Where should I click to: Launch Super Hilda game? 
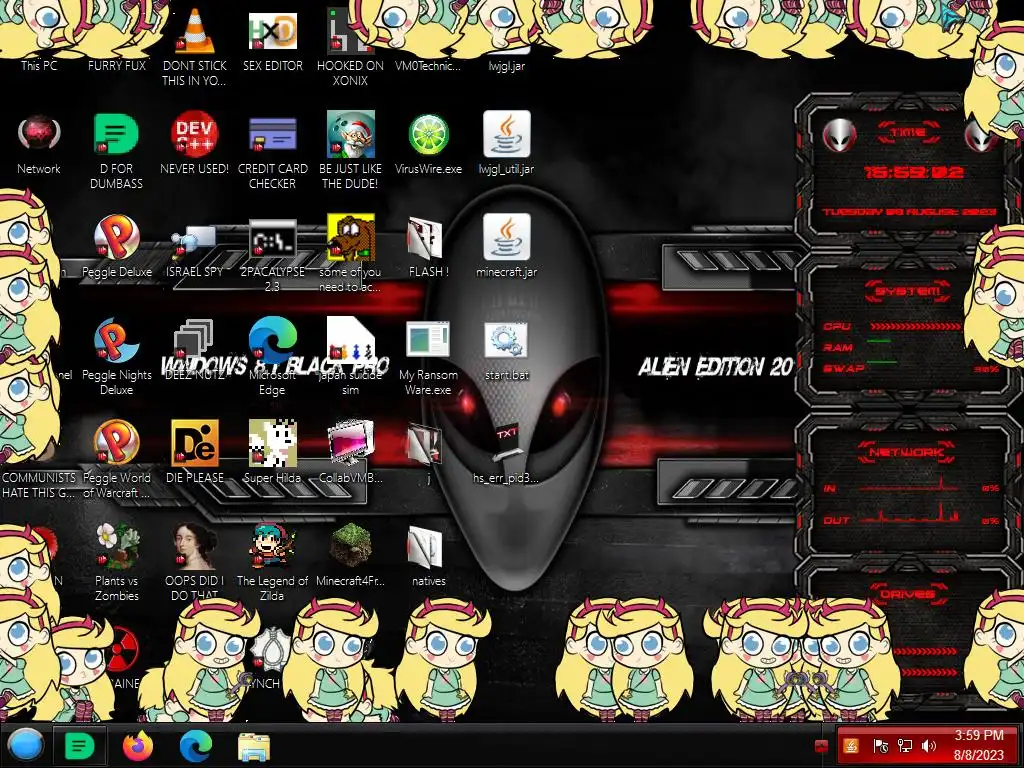click(273, 443)
